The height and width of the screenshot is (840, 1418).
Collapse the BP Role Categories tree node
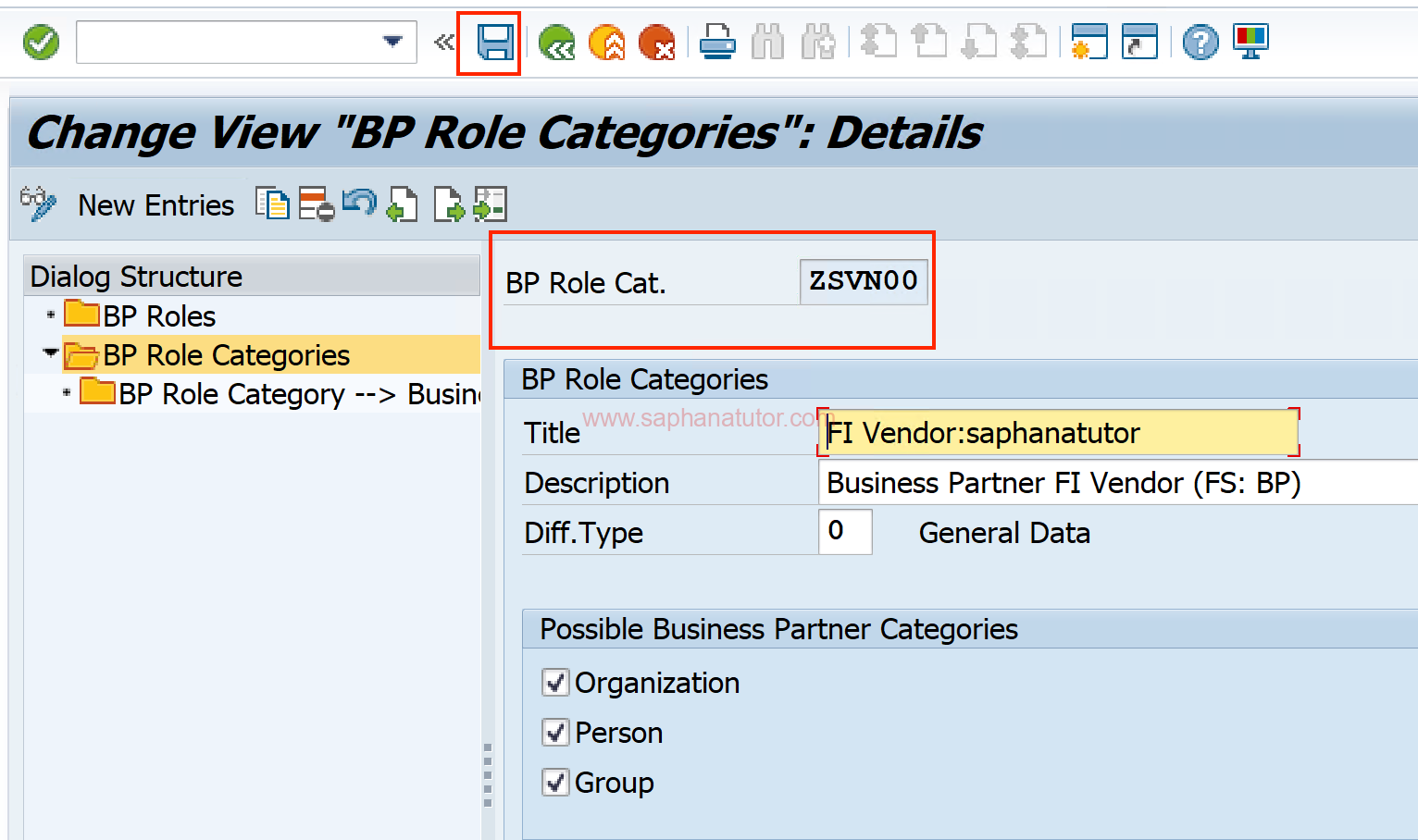(50, 352)
